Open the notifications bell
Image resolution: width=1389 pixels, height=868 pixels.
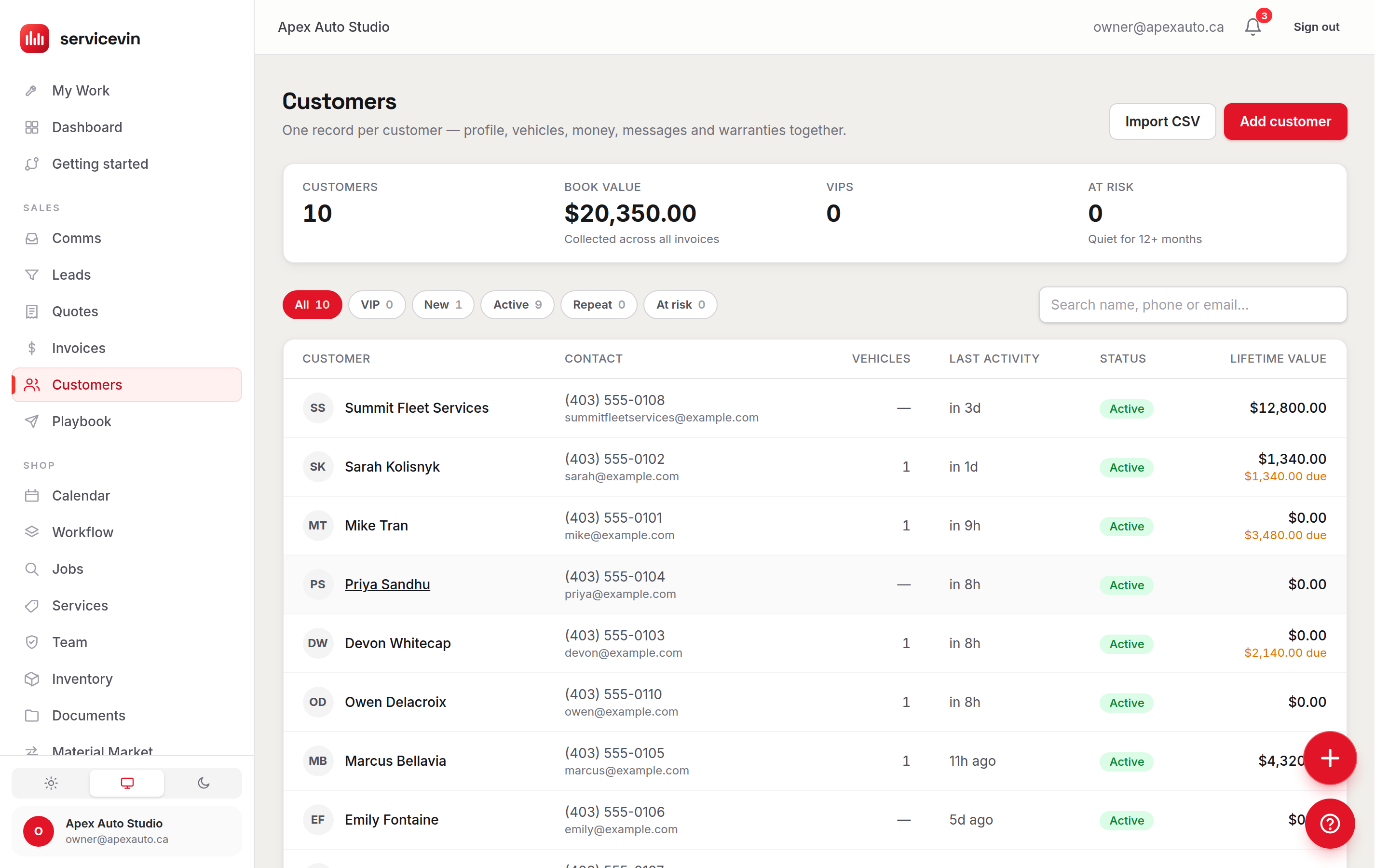pos(1253,27)
